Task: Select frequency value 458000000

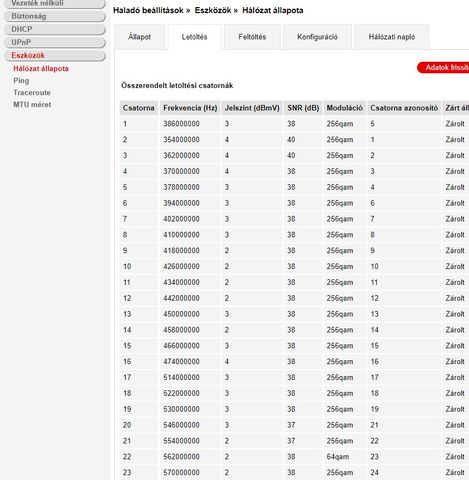Action: click(x=181, y=330)
